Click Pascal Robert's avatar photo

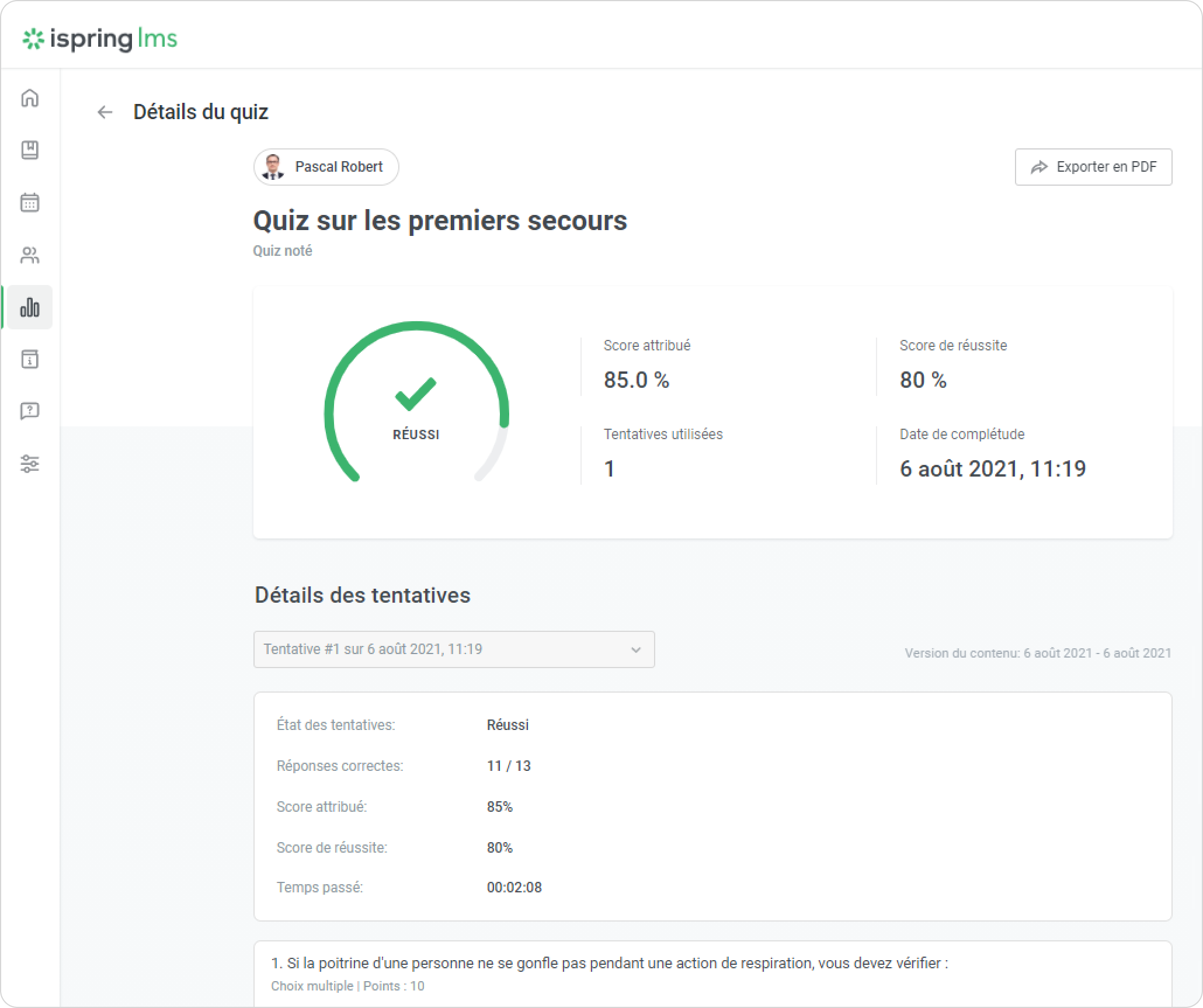pyautogui.click(x=273, y=167)
